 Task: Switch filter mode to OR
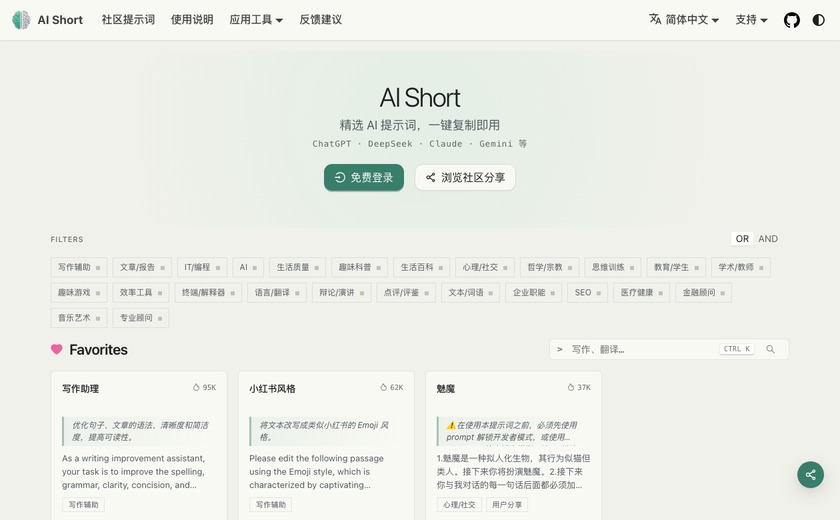[x=742, y=239]
